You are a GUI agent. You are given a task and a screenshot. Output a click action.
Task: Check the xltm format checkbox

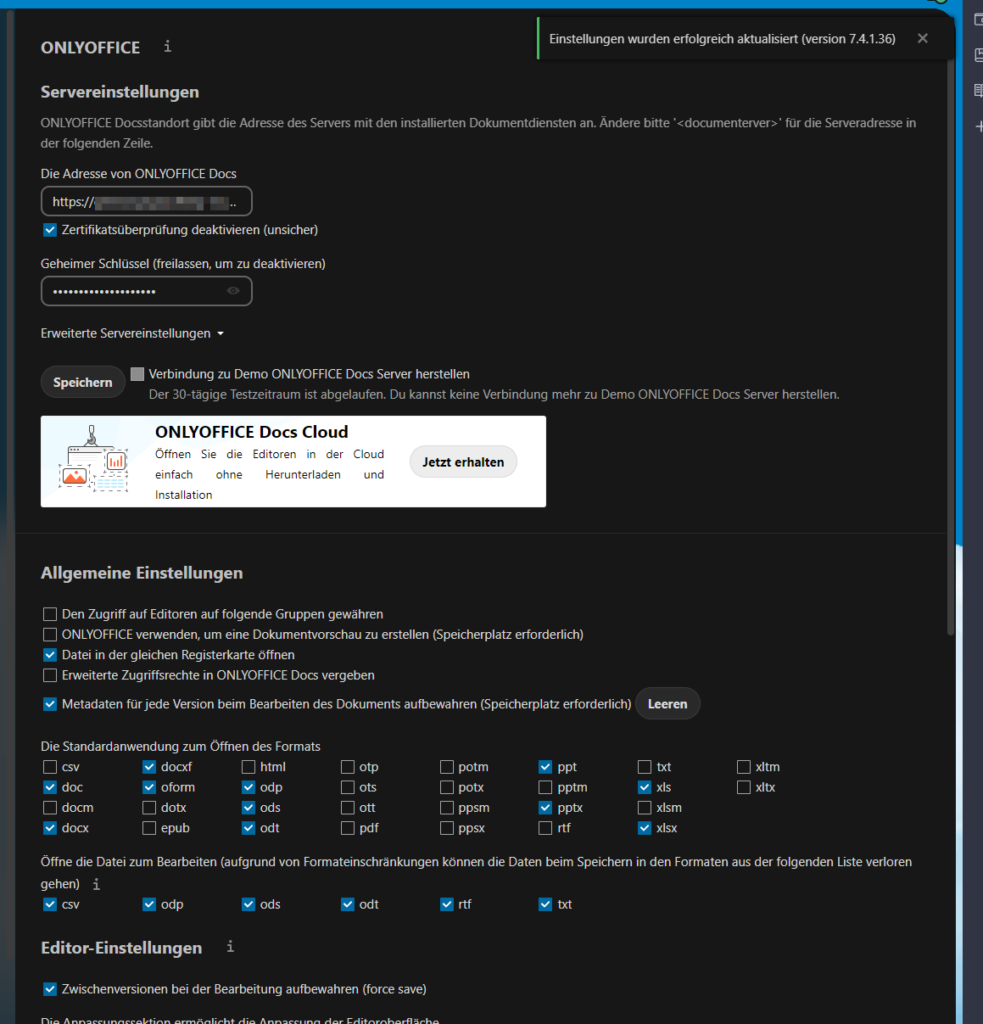pyautogui.click(x=744, y=767)
